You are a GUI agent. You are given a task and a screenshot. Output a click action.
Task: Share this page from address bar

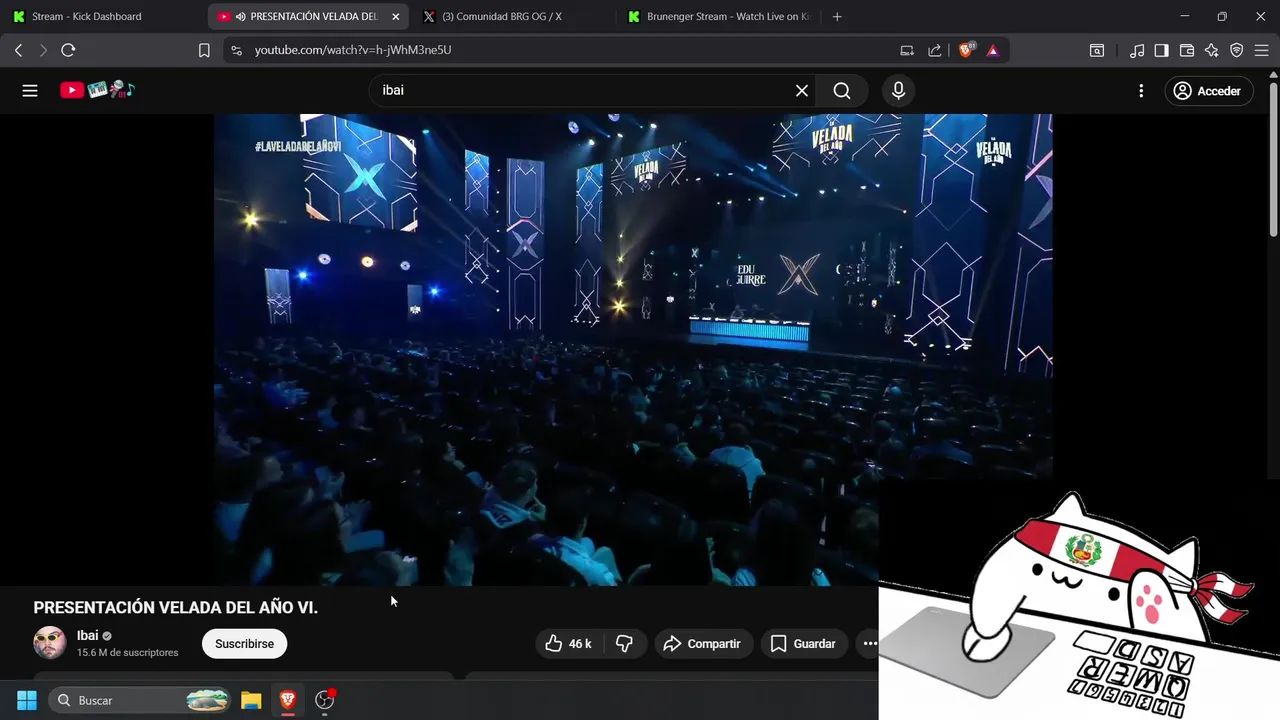click(935, 50)
